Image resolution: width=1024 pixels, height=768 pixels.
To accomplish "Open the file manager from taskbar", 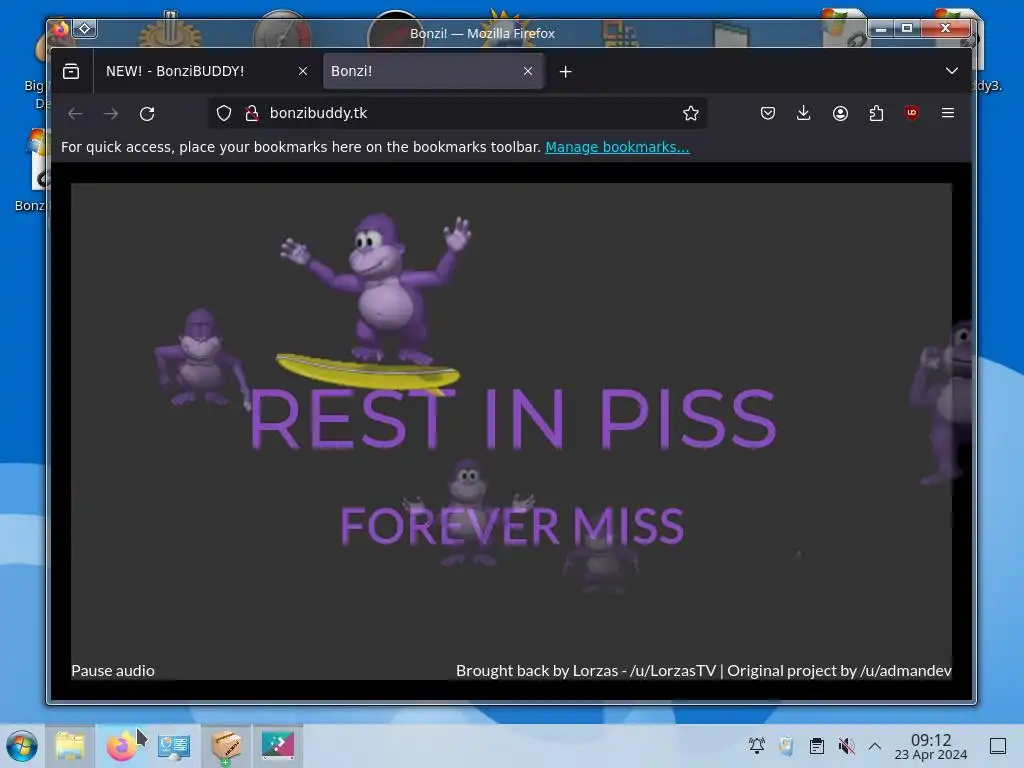I will (x=70, y=746).
